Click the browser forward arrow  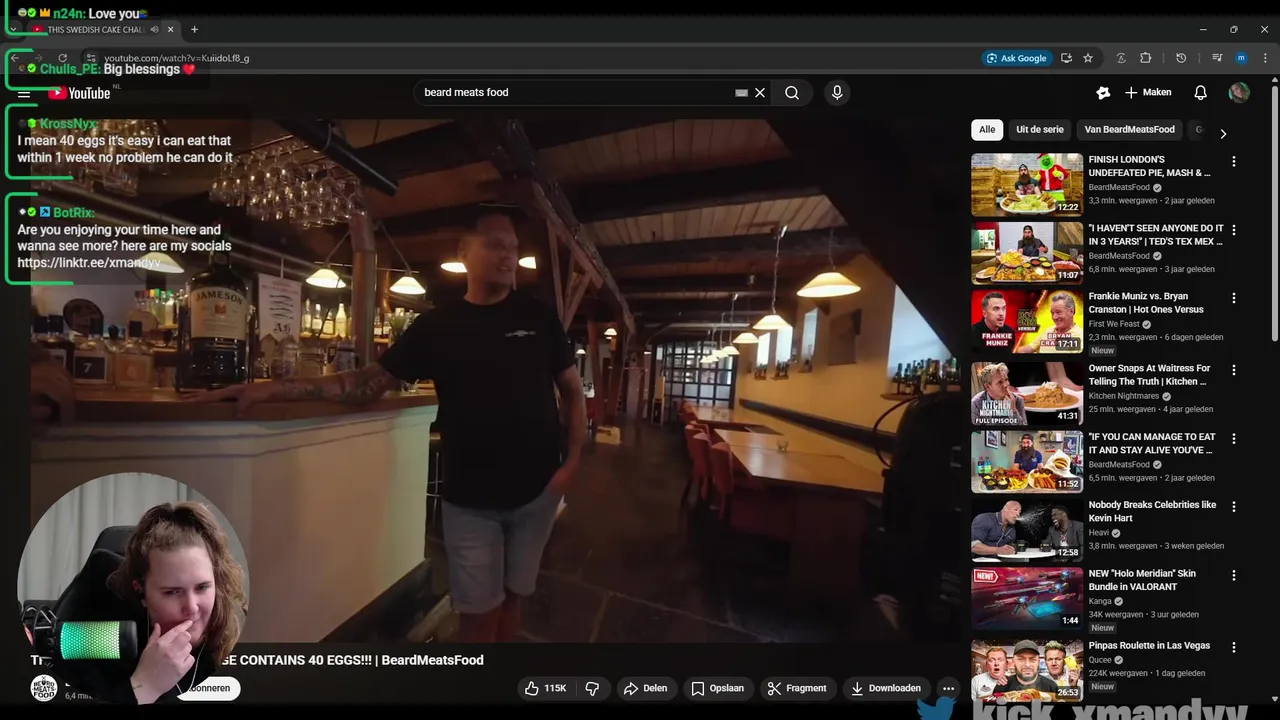click(39, 58)
